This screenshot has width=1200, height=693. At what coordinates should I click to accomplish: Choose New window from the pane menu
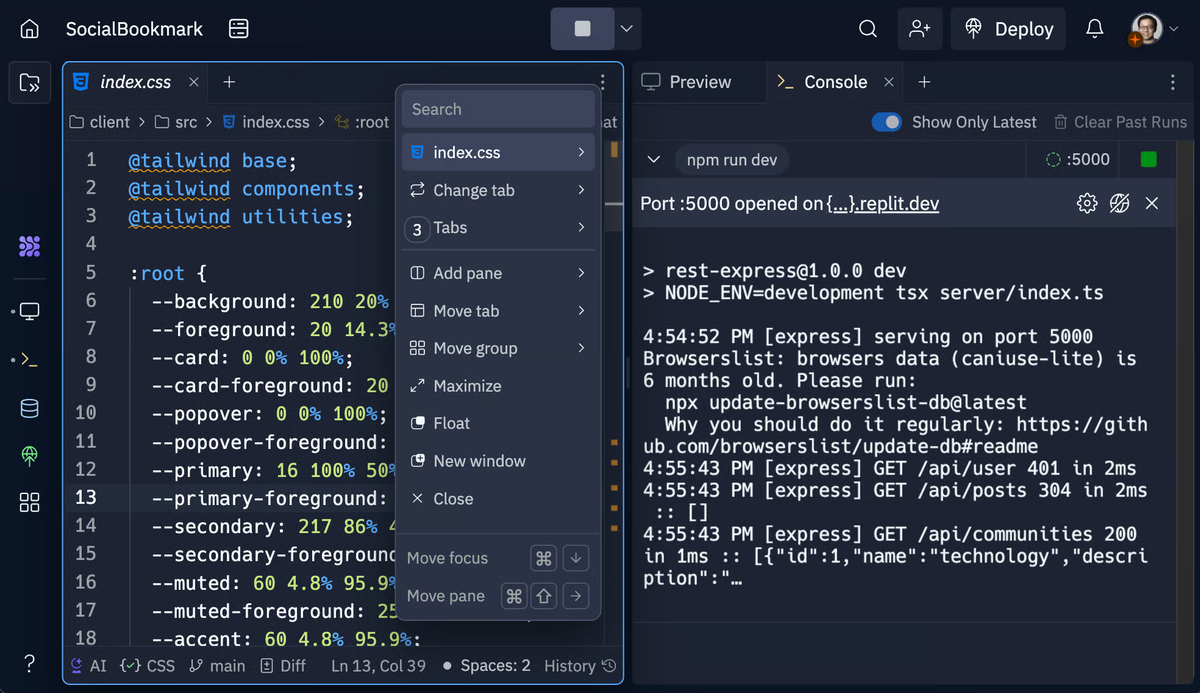pos(498,461)
